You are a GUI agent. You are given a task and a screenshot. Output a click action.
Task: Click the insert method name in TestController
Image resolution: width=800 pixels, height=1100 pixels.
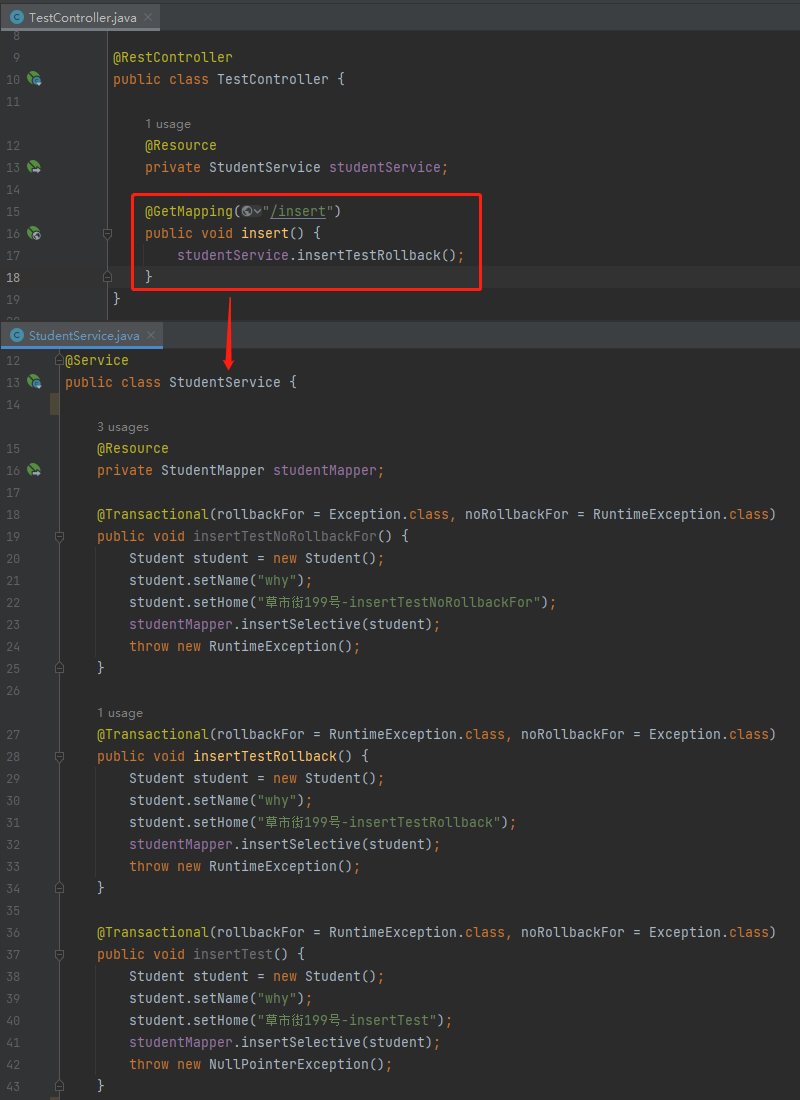pos(265,233)
